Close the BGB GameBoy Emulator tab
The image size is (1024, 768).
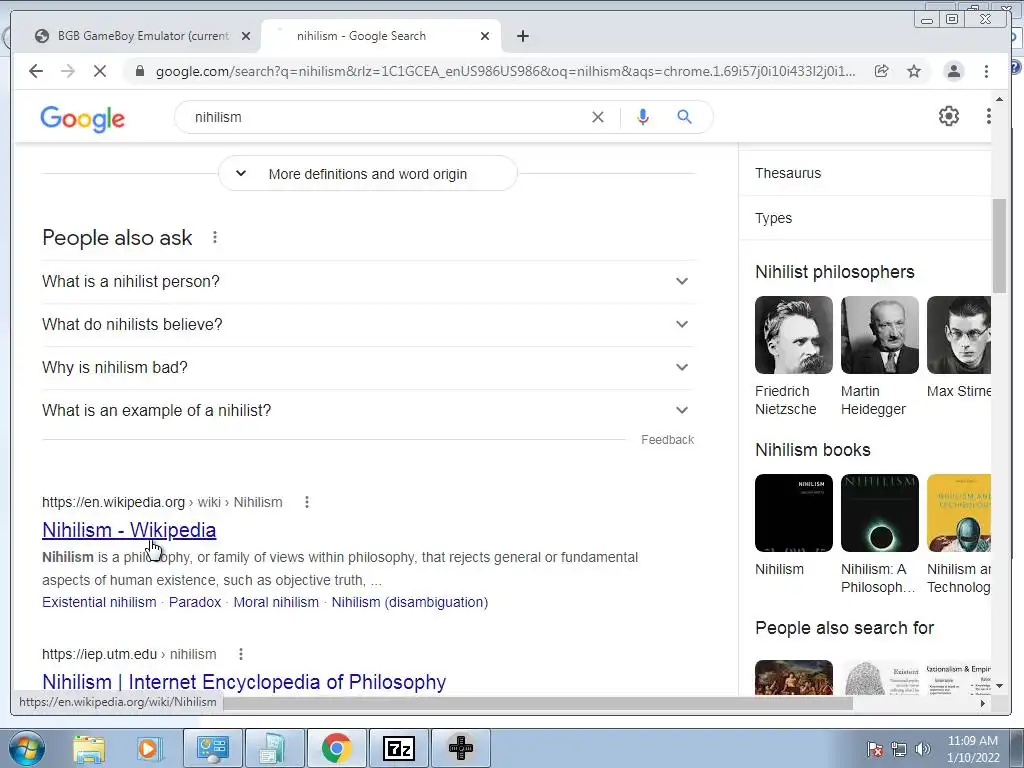tap(246, 36)
